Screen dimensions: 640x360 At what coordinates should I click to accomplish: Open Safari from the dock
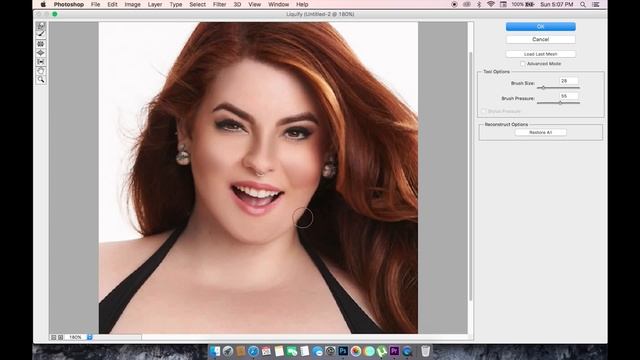tap(253, 351)
